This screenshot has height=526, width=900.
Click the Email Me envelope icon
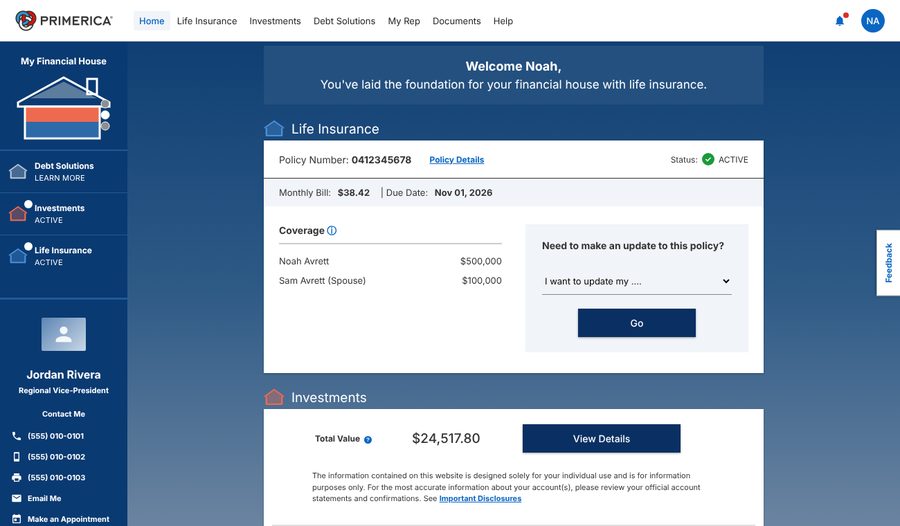[x=16, y=498]
